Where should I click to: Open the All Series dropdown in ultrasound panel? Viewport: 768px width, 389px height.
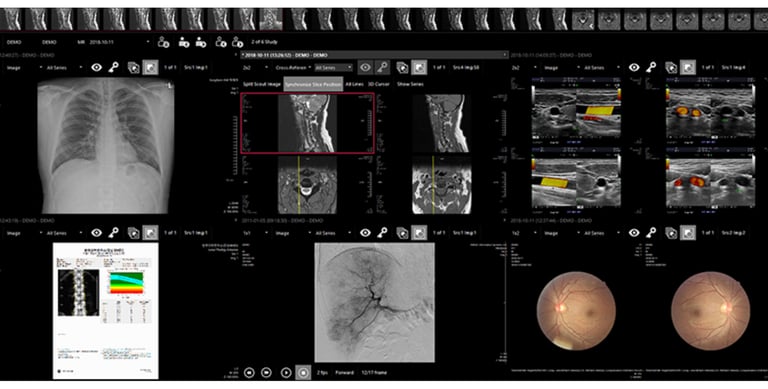click(602, 68)
